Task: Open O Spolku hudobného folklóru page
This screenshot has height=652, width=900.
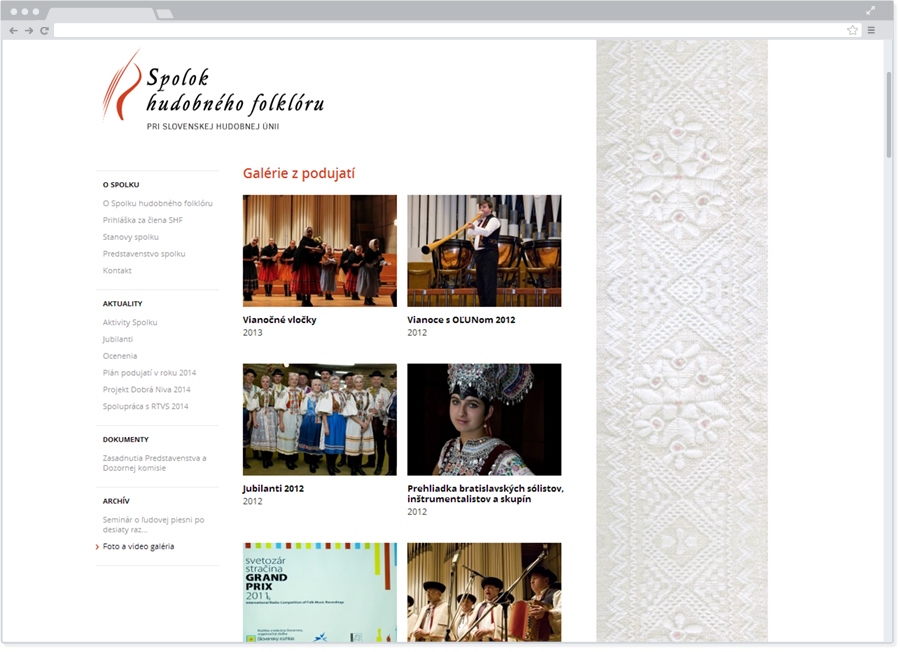Action: 157,203
